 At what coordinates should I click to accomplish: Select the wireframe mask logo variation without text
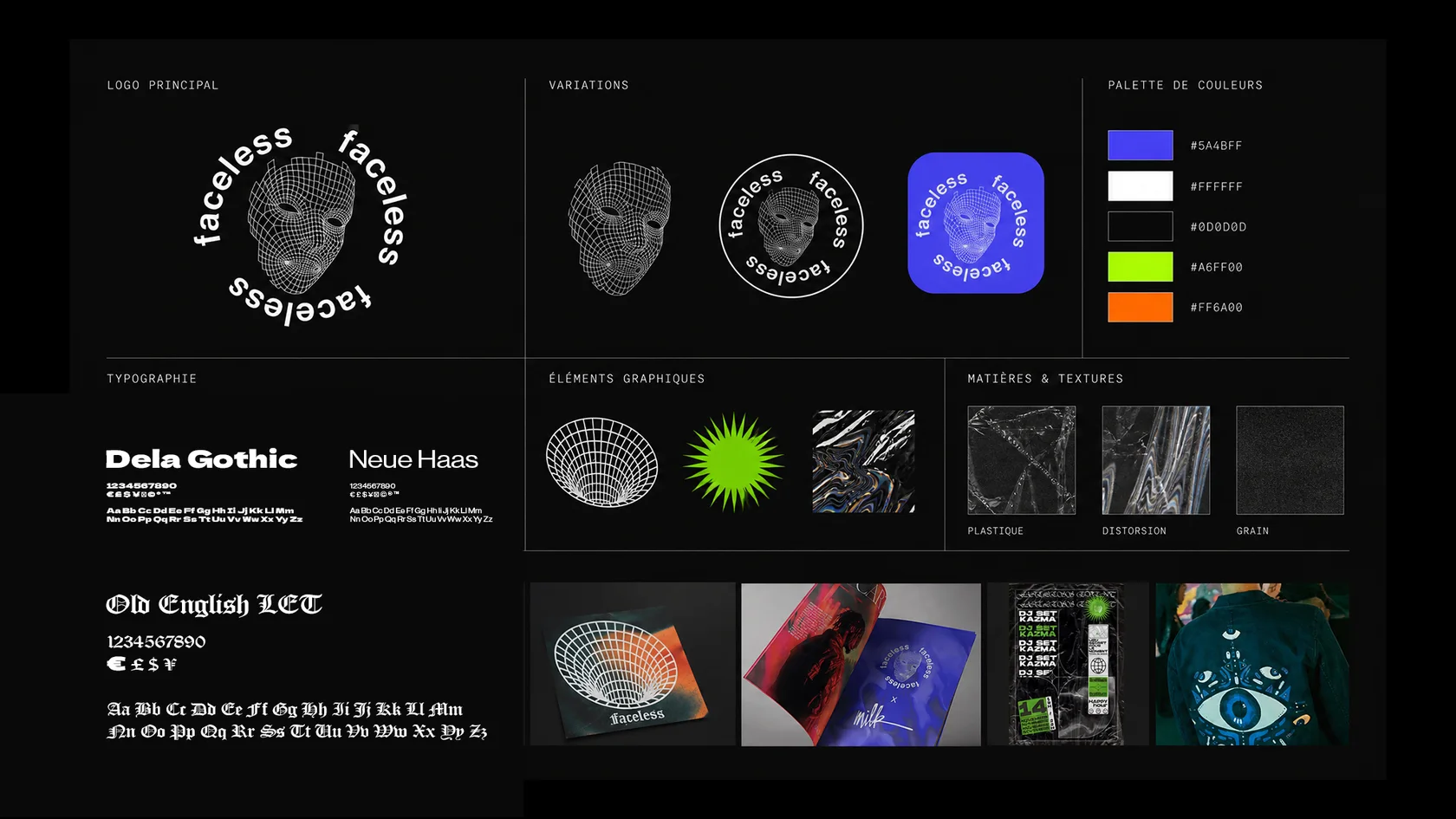[620, 228]
